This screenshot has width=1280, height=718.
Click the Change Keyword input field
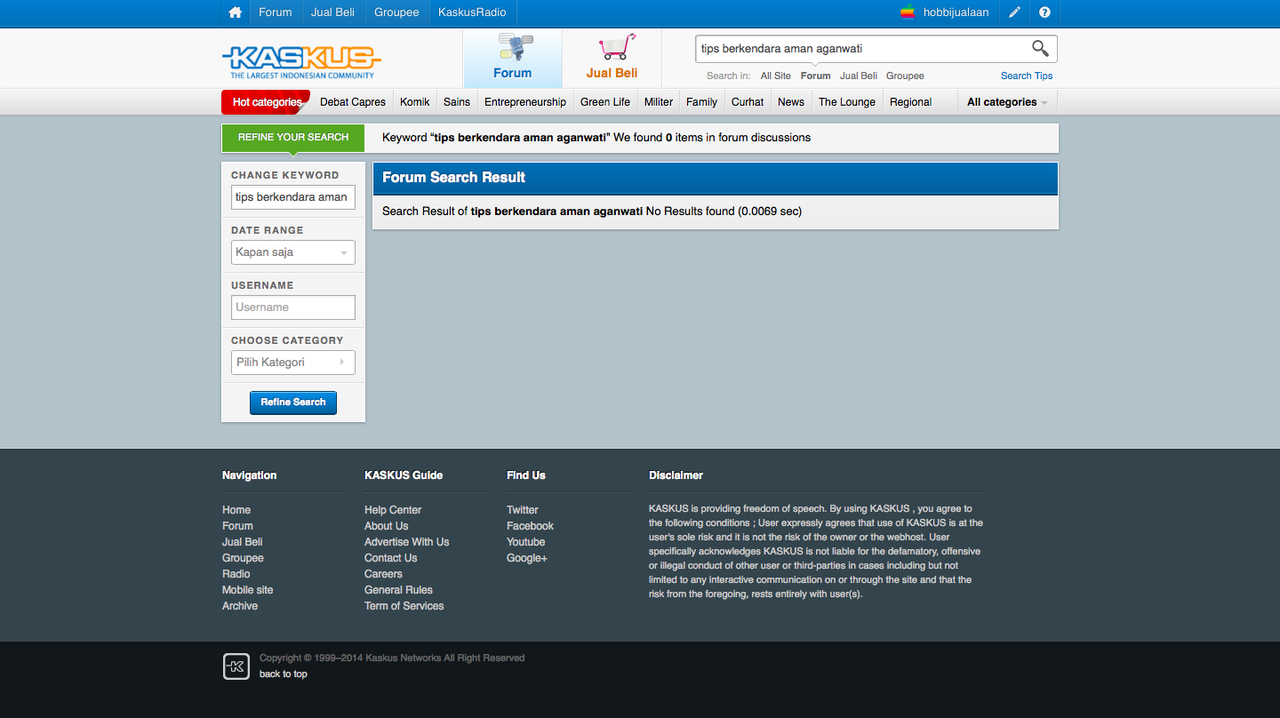pyautogui.click(x=293, y=197)
